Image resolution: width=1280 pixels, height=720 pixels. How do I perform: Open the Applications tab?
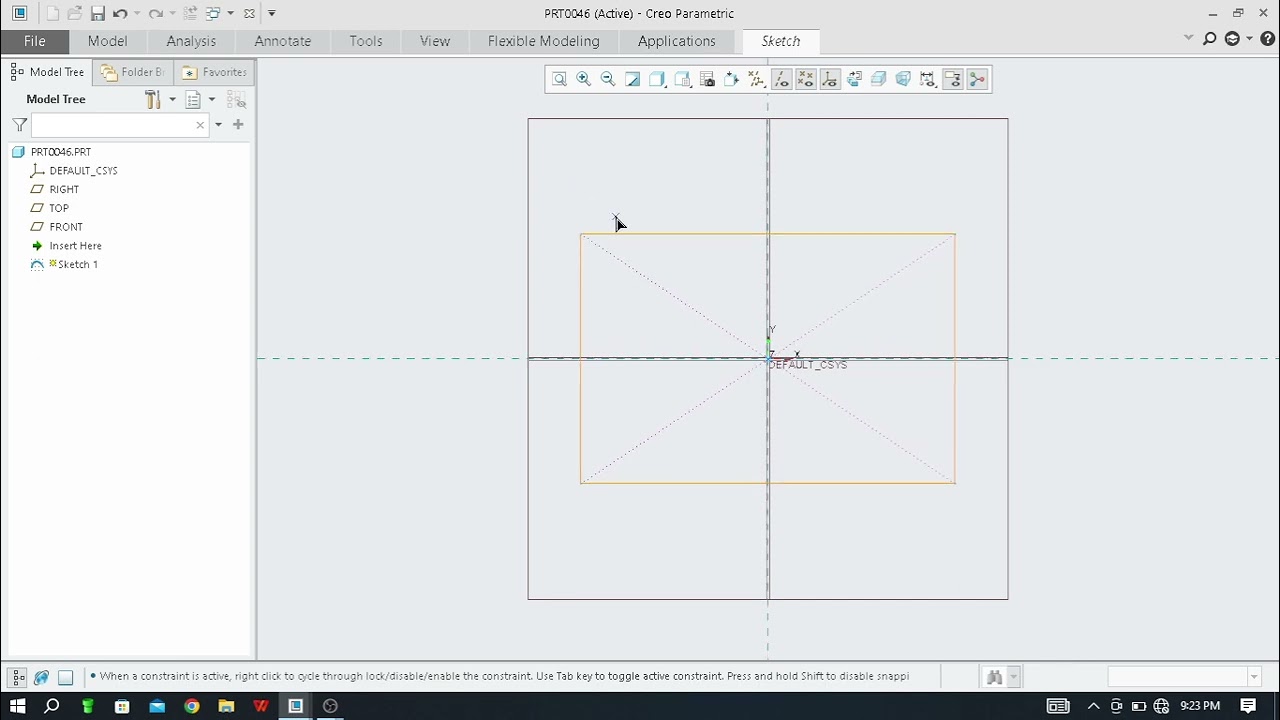677,41
